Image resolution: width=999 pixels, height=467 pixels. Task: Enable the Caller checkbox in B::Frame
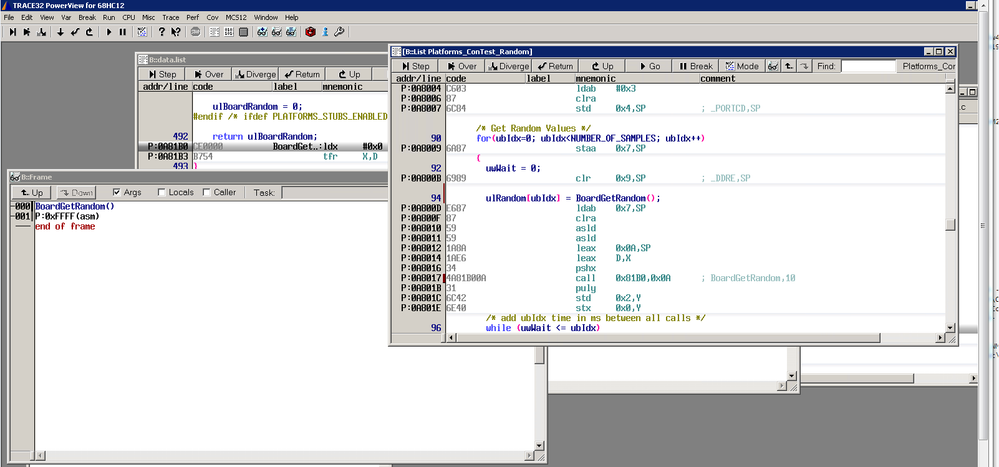pos(206,192)
